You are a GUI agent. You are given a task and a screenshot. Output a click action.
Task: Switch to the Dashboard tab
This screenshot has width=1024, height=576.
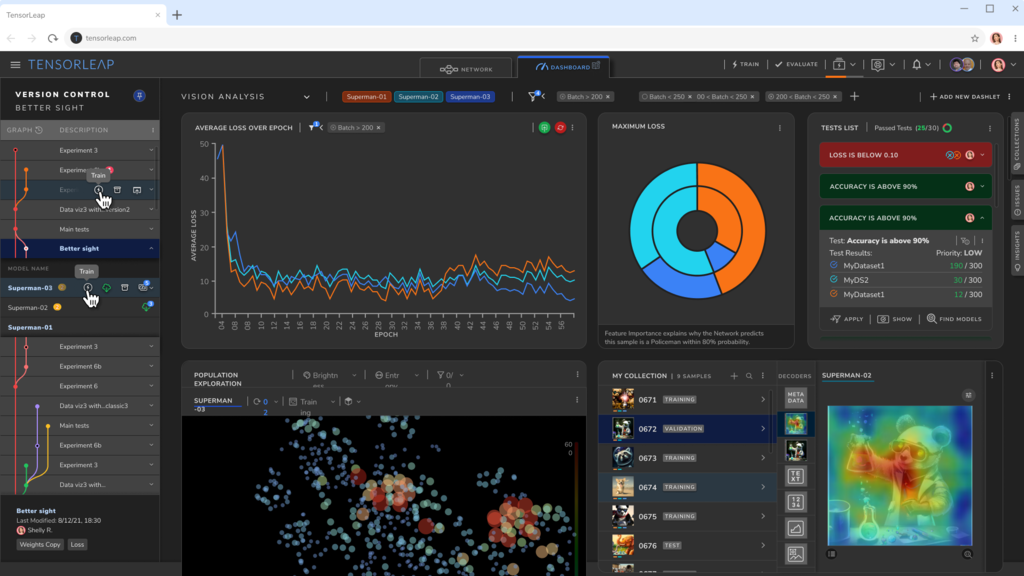click(x=564, y=67)
